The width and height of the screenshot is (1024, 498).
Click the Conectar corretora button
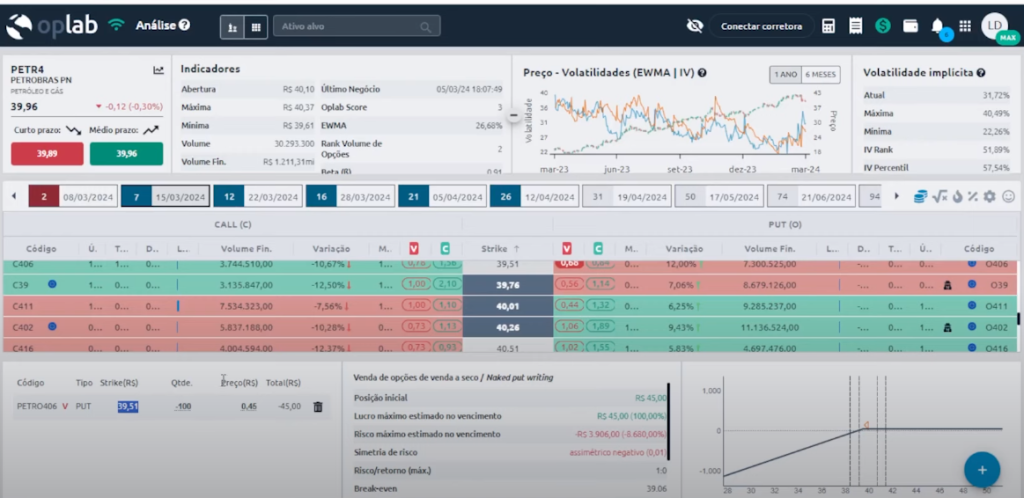(761, 27)
